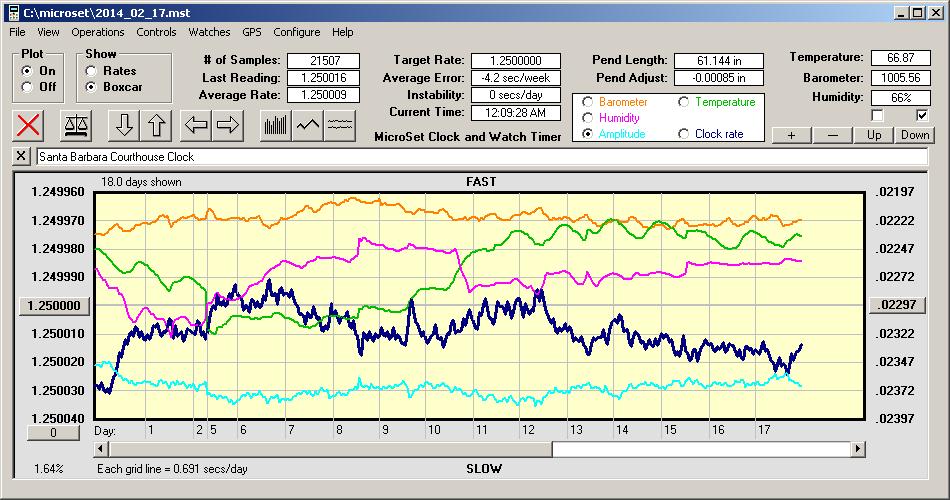Click the Humidity 66% field
Screen dimensions: 950x500
(x=900, y=97)
